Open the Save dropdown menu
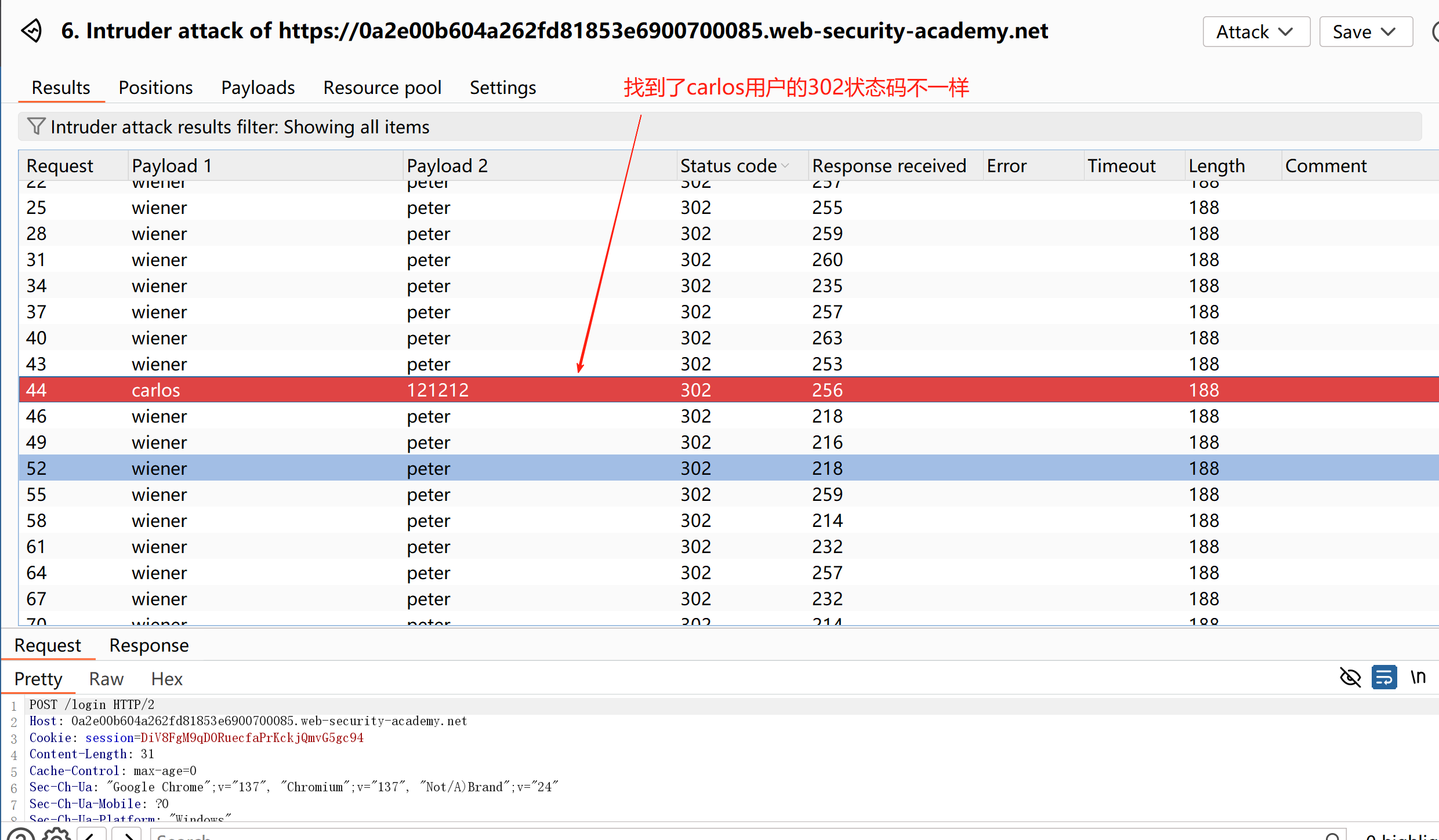The width and height of the screenshot is (1439, 840). pos(1365,32)
